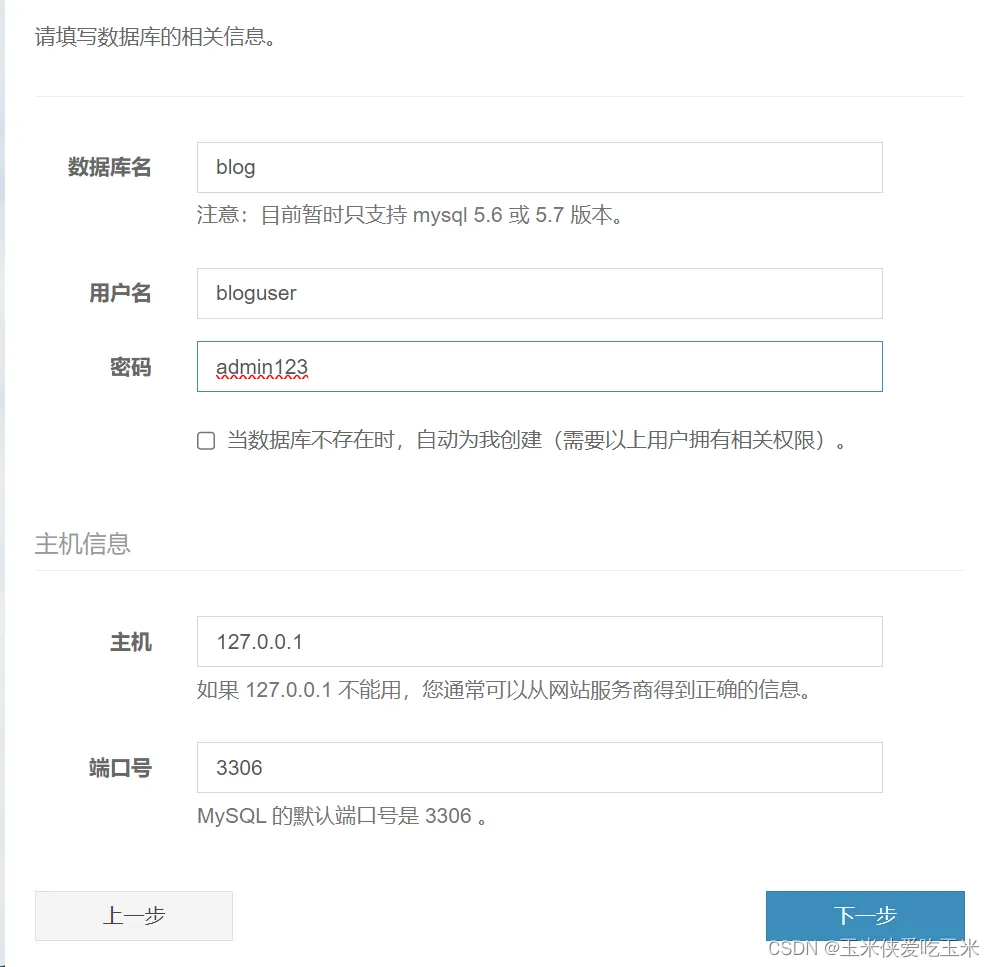Viewport: 995px width, 967px height.
Task: Click the 请填写数据库的相关信息 intro text
Action: 155,39
